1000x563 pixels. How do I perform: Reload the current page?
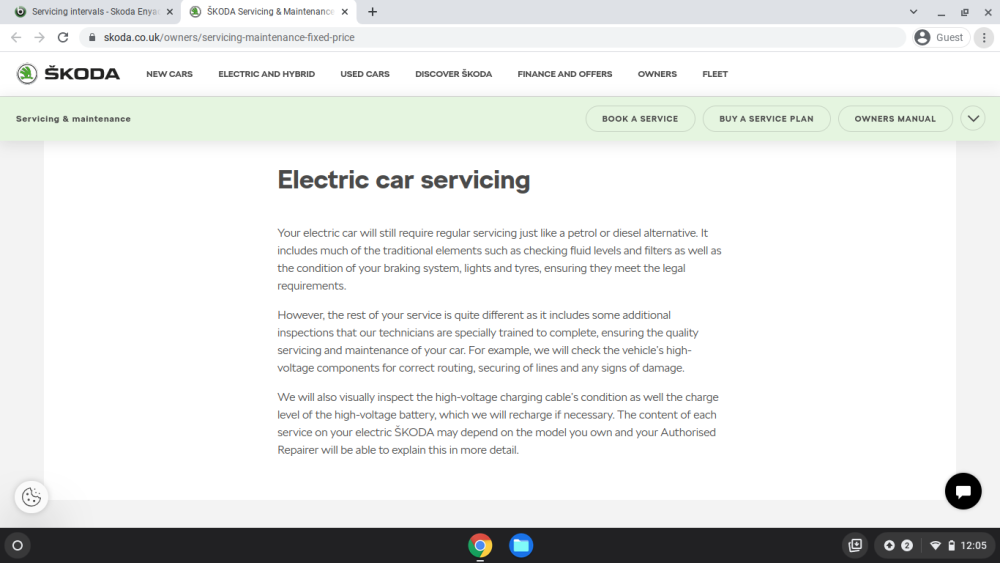tap(62, 38)
